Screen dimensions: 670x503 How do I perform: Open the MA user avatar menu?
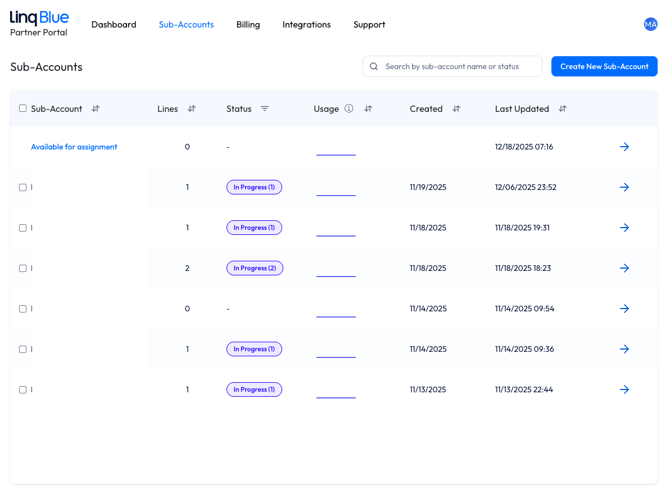click(x=650, y=24)
